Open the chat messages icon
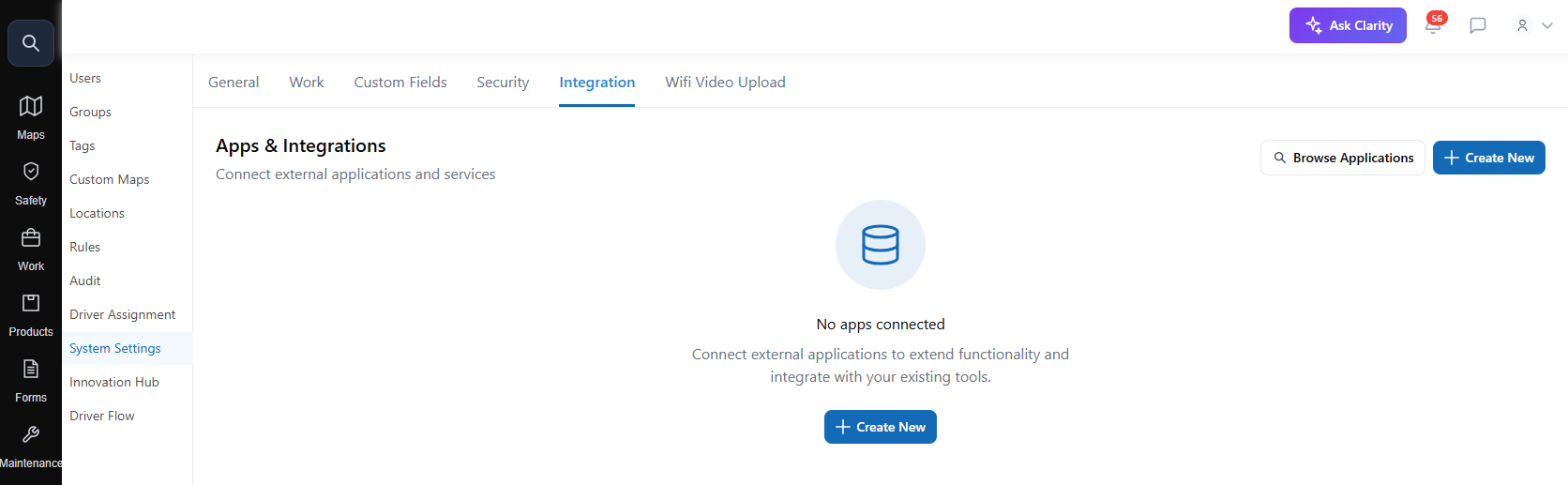The width and height of the screenshot is (1568, 485). coord(1478,25)
